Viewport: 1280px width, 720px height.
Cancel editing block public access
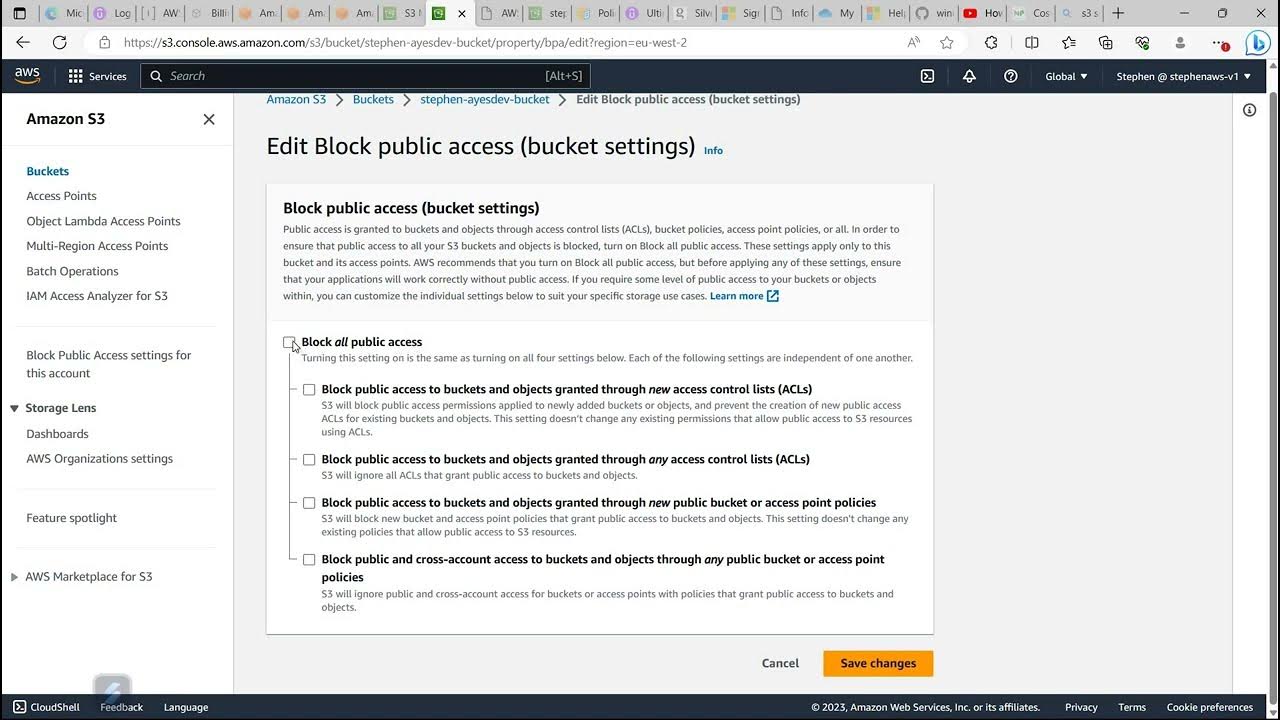pyautogui.click(x=780, y=663)
